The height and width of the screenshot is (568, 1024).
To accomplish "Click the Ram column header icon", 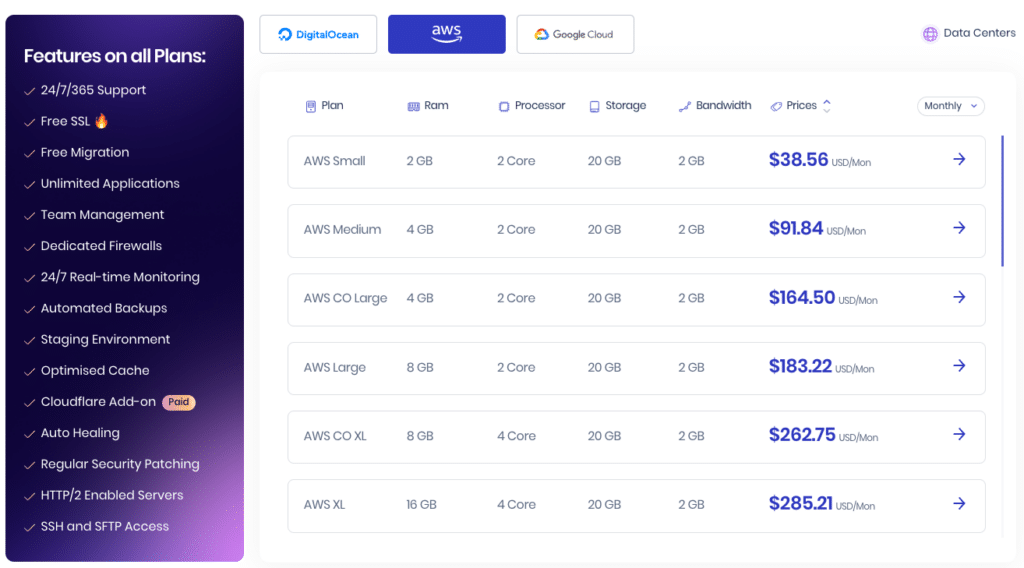I will pos(413,106).
